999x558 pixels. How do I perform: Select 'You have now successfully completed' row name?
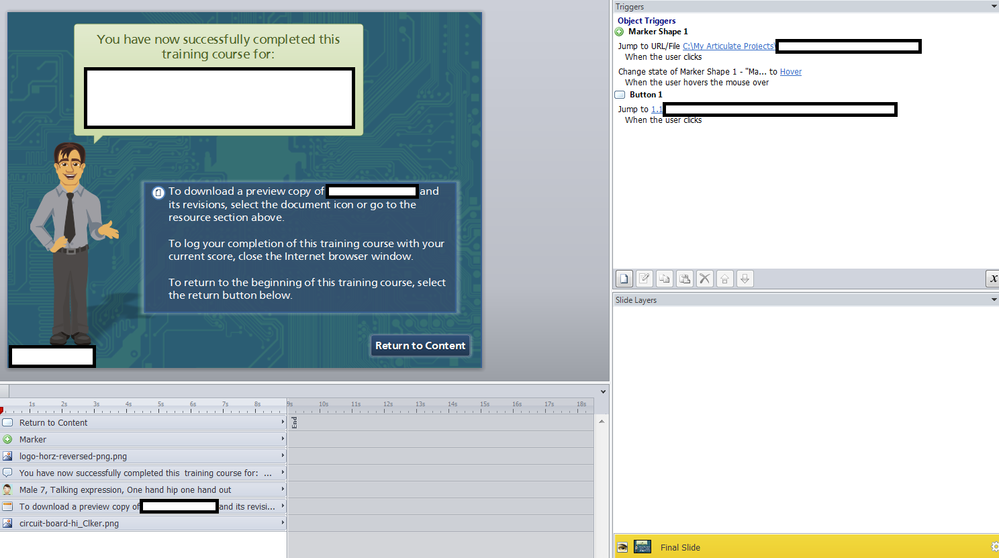pos(145,473)
